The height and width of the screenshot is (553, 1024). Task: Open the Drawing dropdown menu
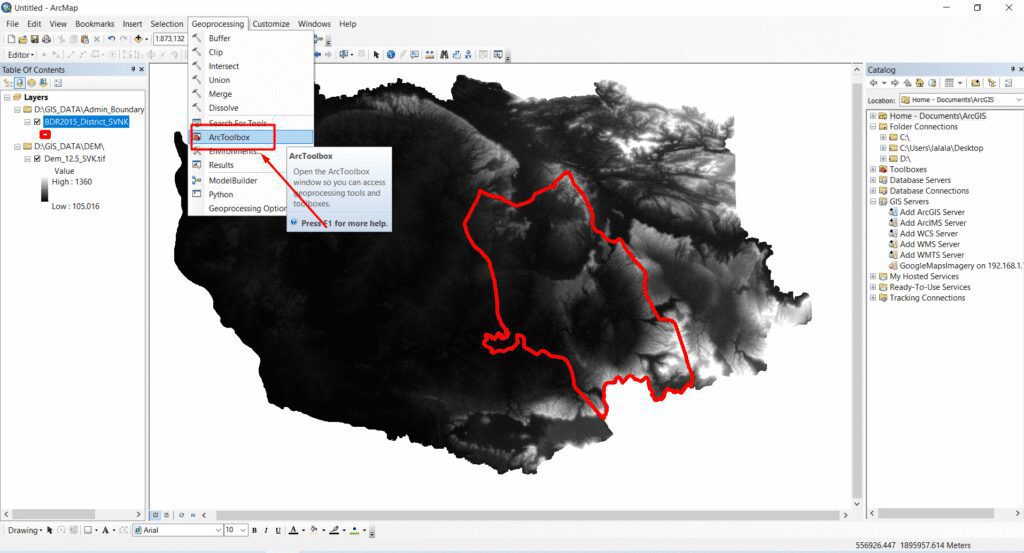25,530
